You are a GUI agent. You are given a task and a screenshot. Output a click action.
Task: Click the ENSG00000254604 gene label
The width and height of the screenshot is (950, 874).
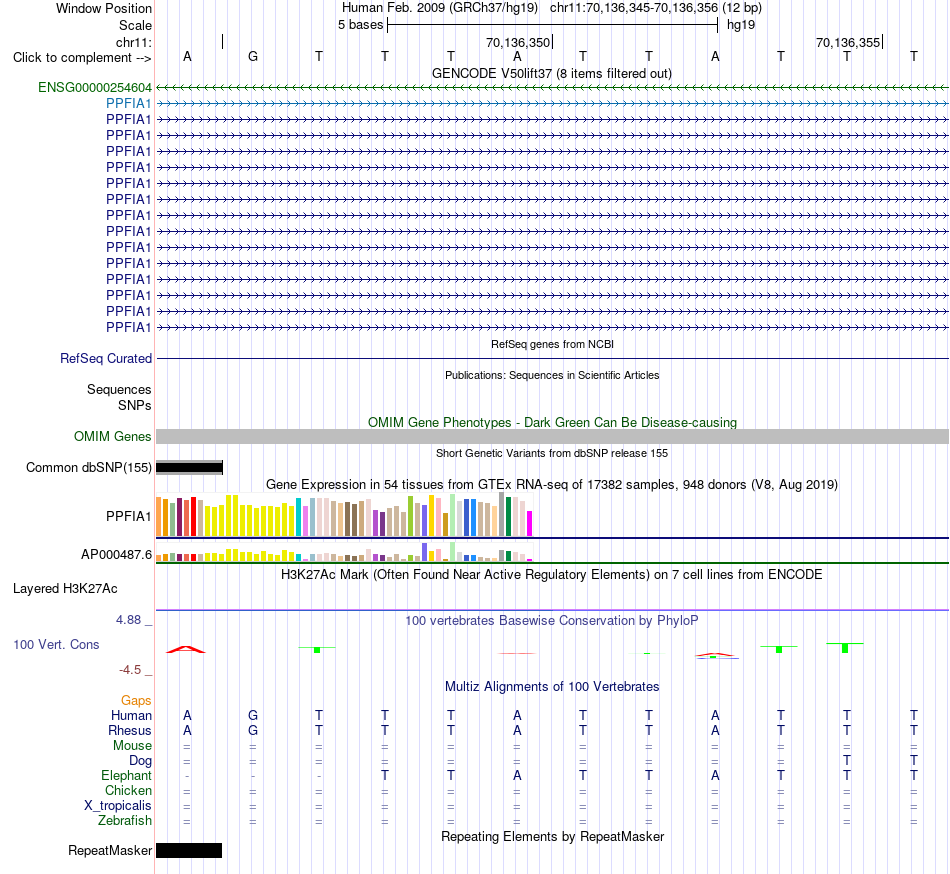95,88
